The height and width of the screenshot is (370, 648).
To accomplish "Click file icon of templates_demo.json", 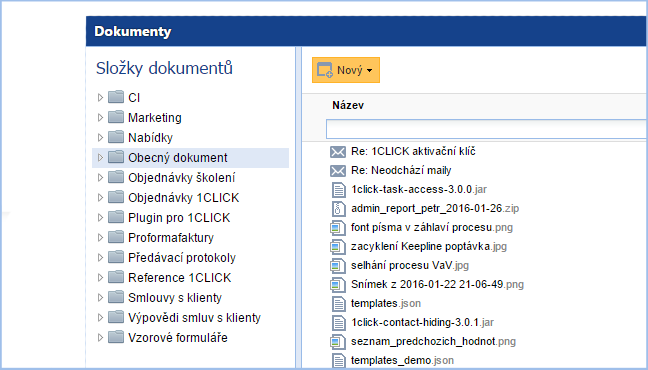I will (x=338, y=361).
